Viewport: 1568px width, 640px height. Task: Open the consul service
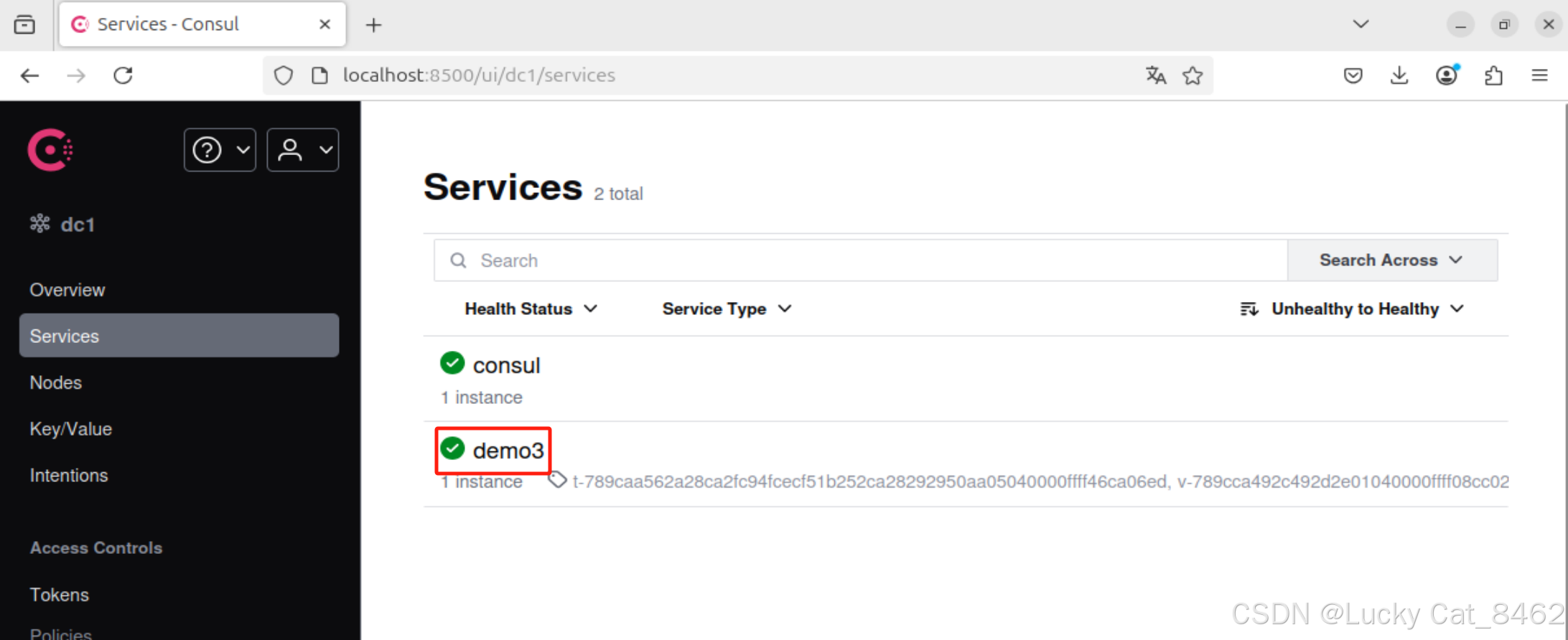click(506, 365)
